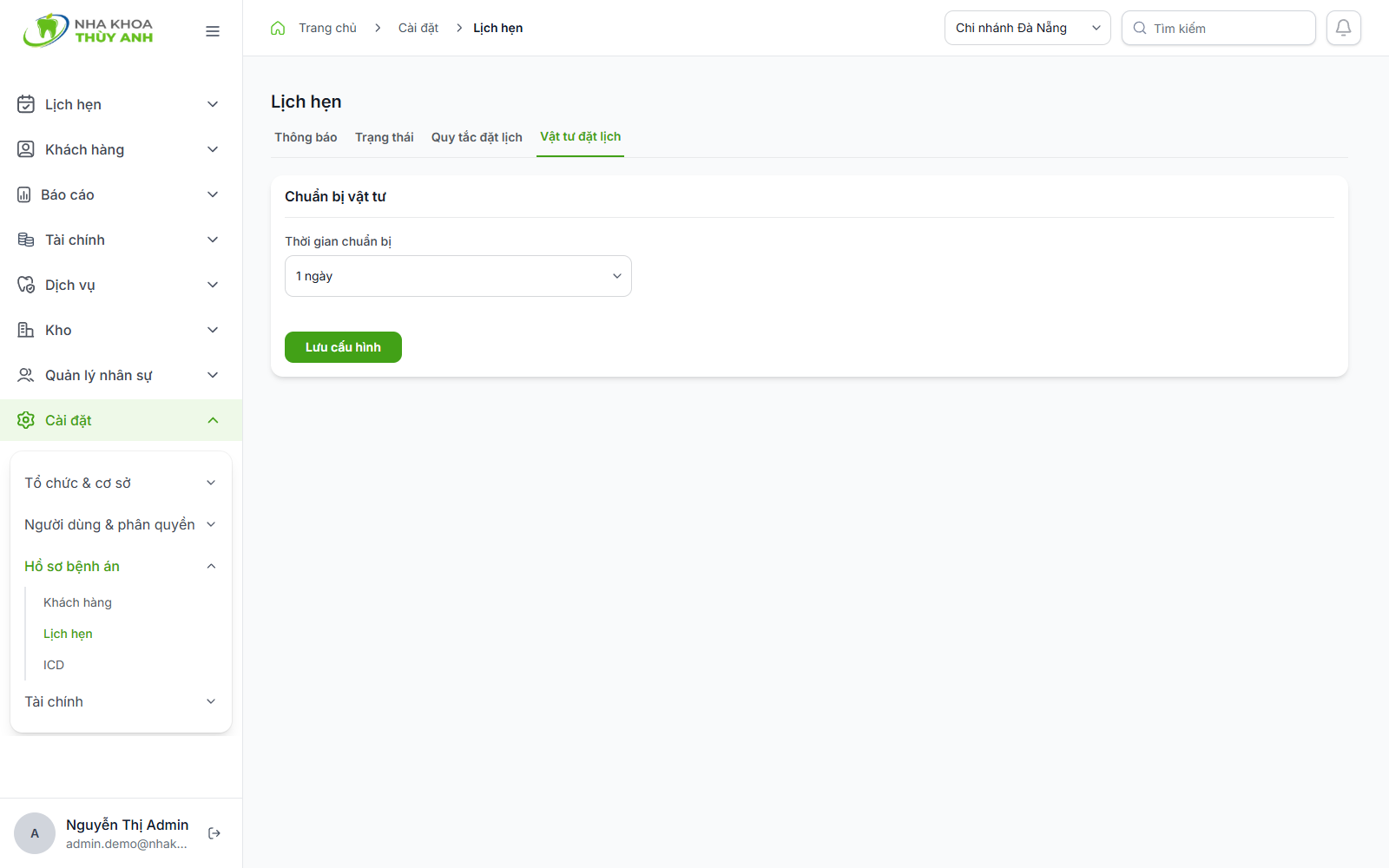Click the Dịch vụ tooth icon
Screen dimensions: 1389x868
coord(26,285)
